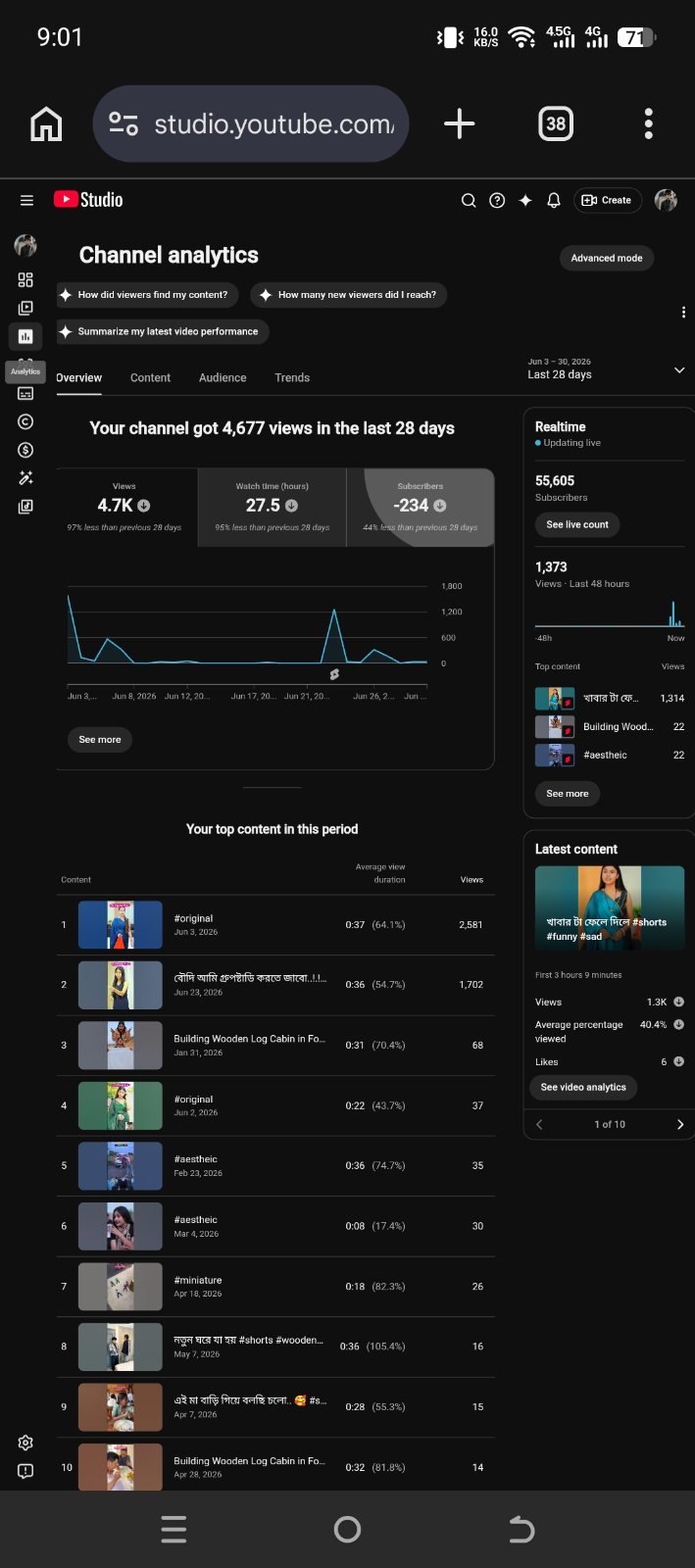
Task: Select the Analytics sidebar icon
Action: click(25, 336)
